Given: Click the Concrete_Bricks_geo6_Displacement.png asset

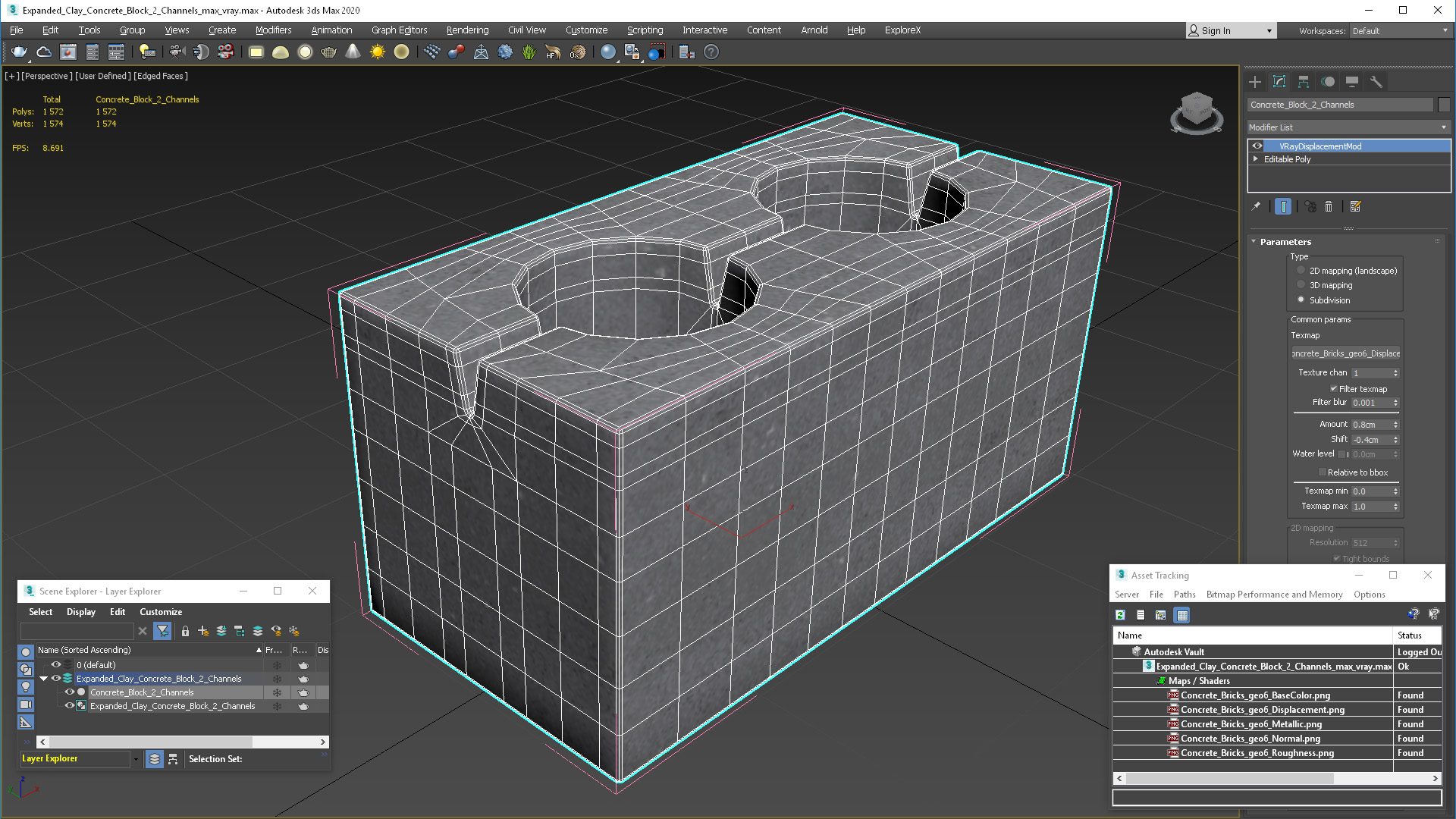Looking at the screenshot, I should click(1262, 709).
